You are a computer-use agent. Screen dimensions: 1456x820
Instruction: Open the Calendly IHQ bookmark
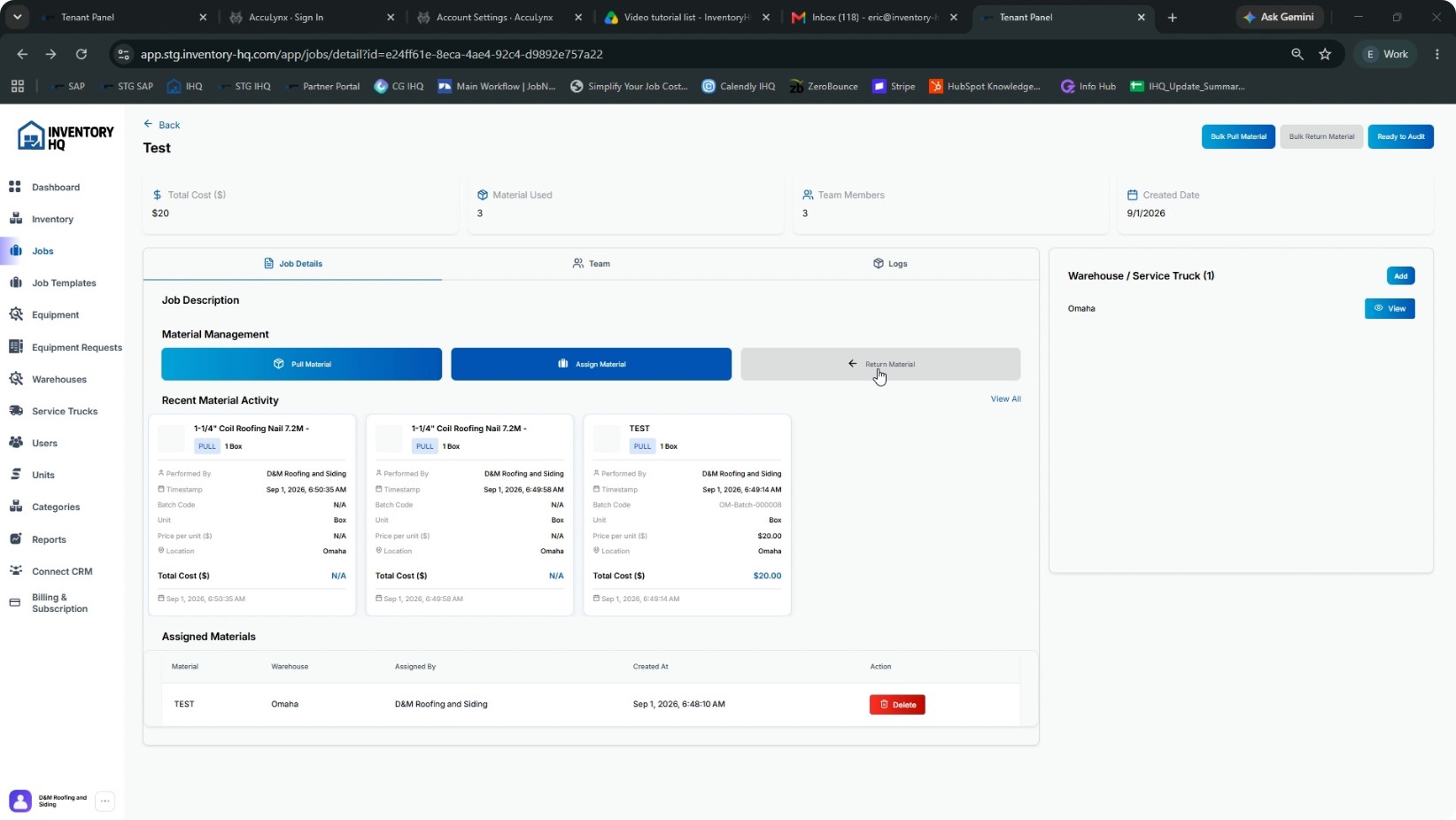pyautogui.click(x=739, y=86)
